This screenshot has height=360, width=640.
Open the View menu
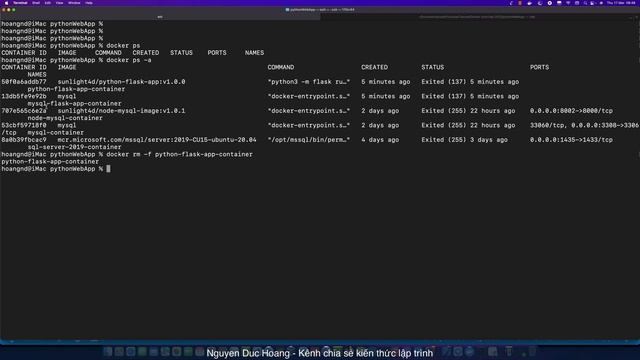tap(59, 3)
